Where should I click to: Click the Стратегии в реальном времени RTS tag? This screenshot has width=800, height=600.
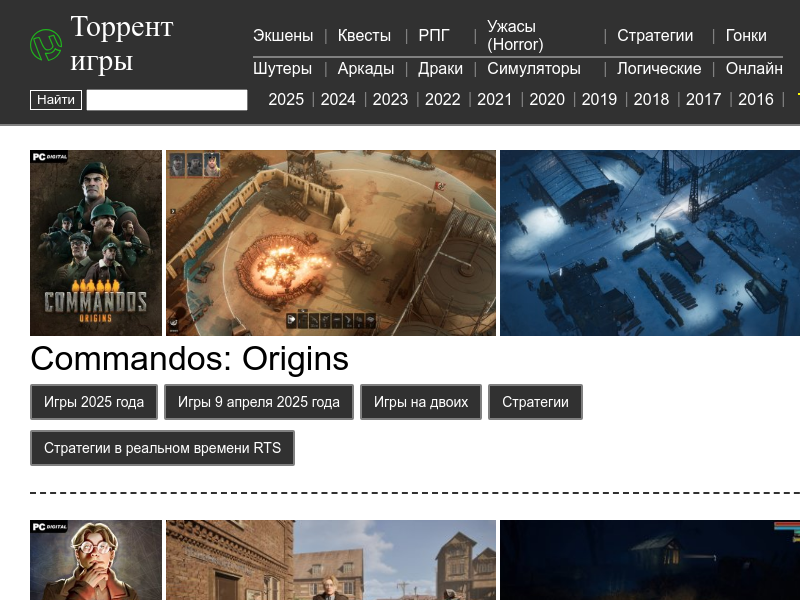pyautogui.click(x=162, y=448)
